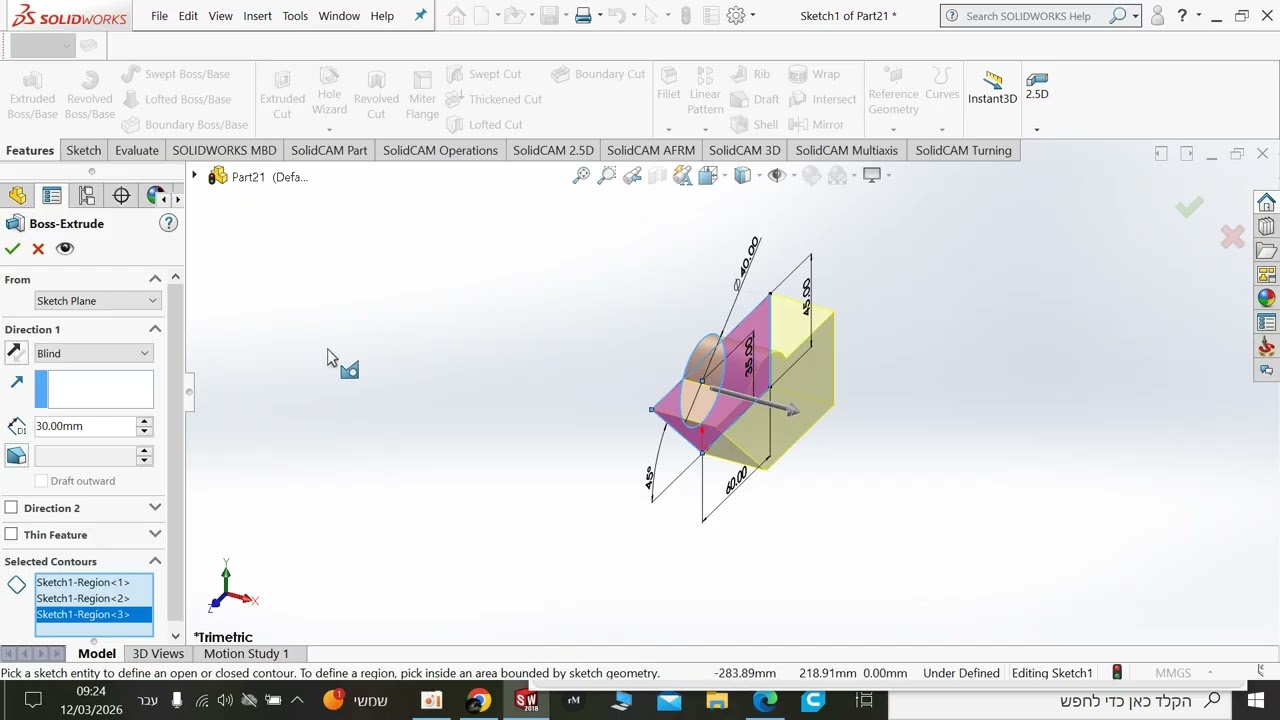Click the Reverse Direction arrow button
Screen dimensions: 1280x720
(16, 352)
